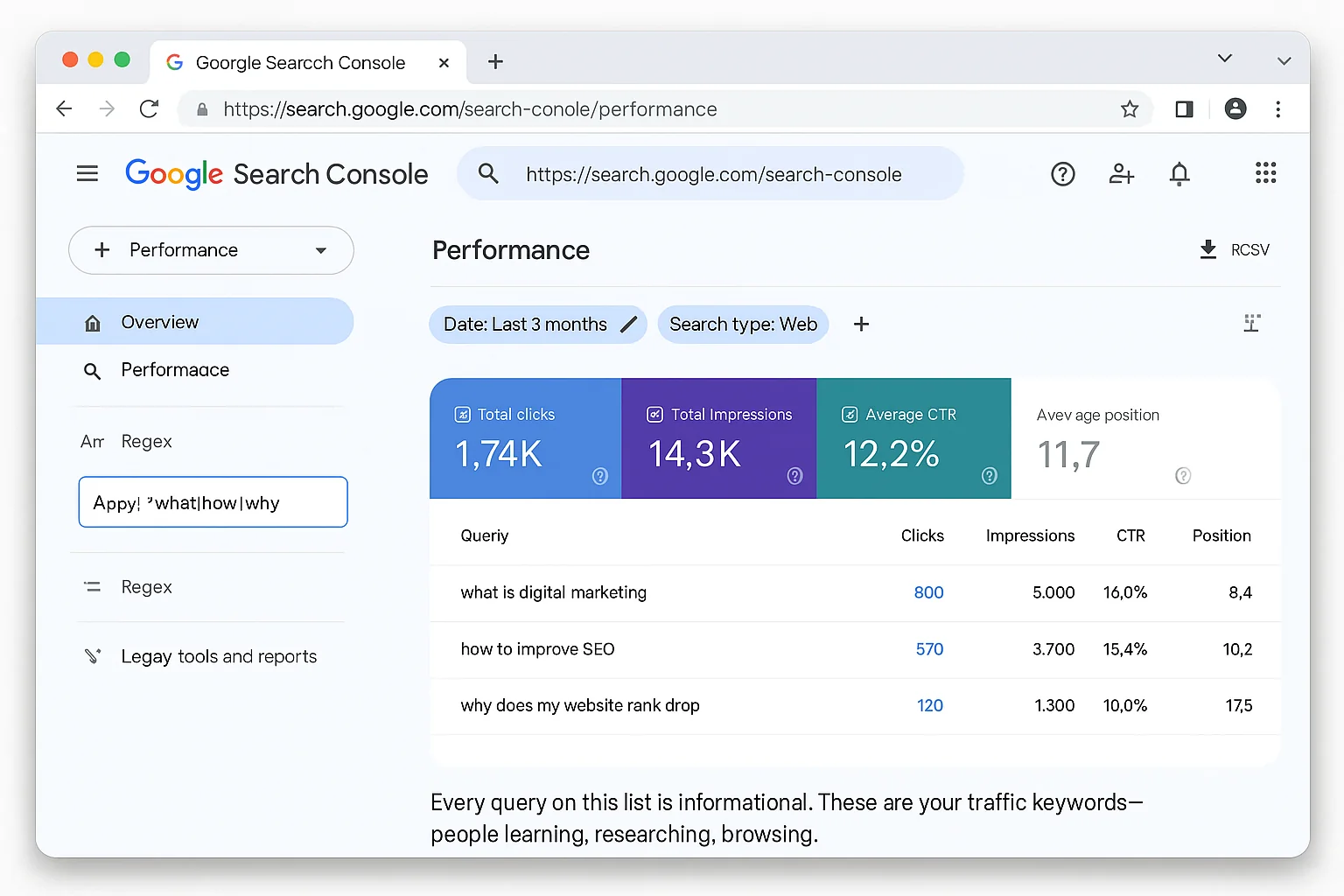Add a new filter with the plus icon
The width and height of the screenshot is (1344, 896).
(861, 324)
